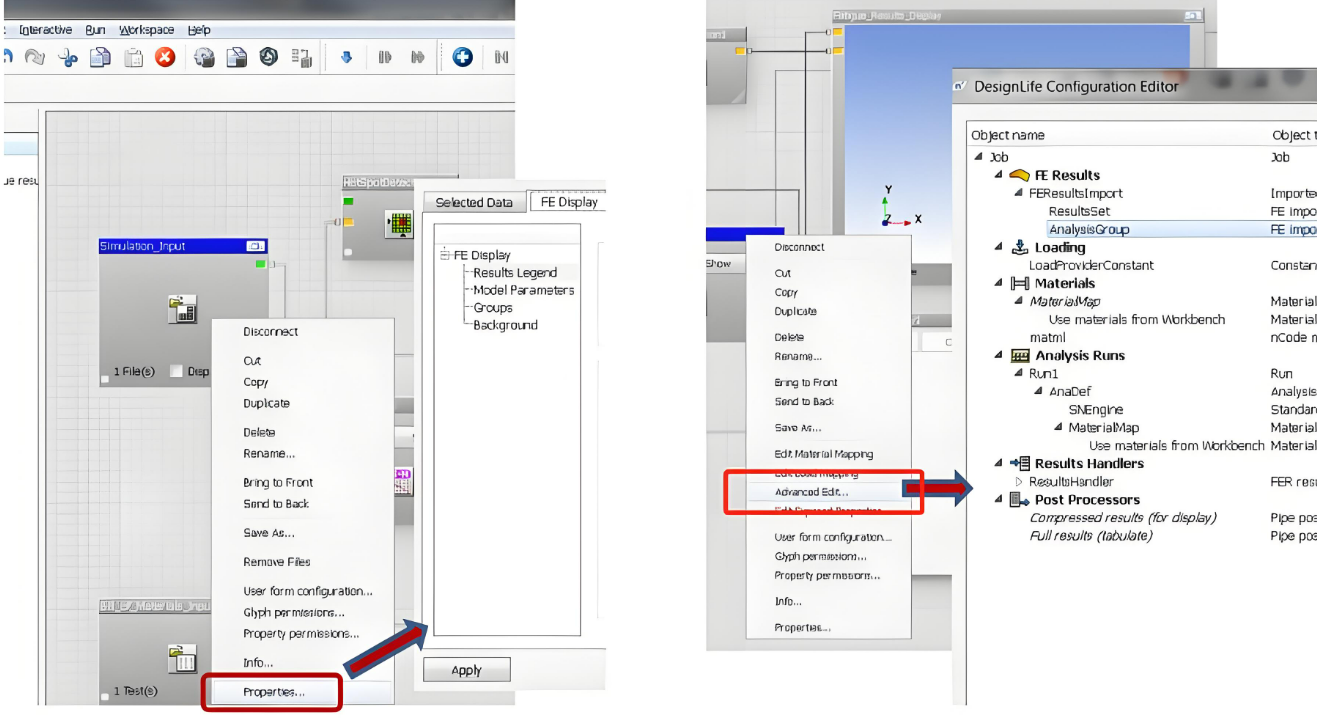Toggle the Display checkbox in Simulation_Input glyph

coord(176,372)
